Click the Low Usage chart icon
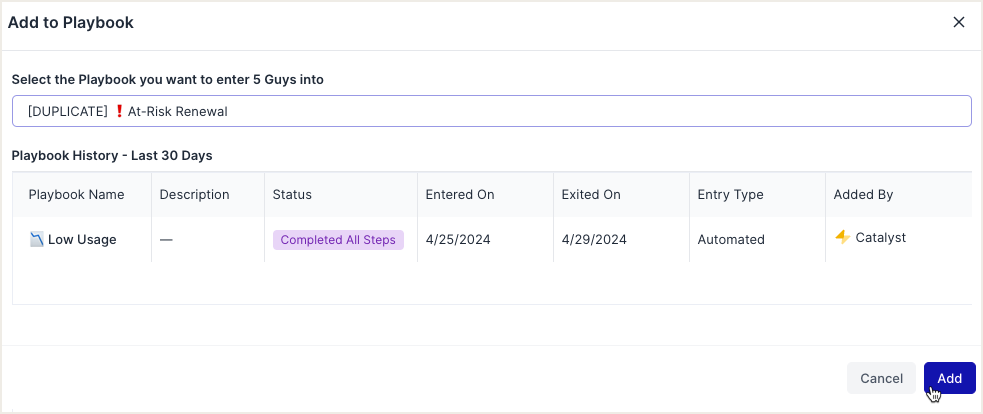983x414 pixels. (x=36, y=240)
